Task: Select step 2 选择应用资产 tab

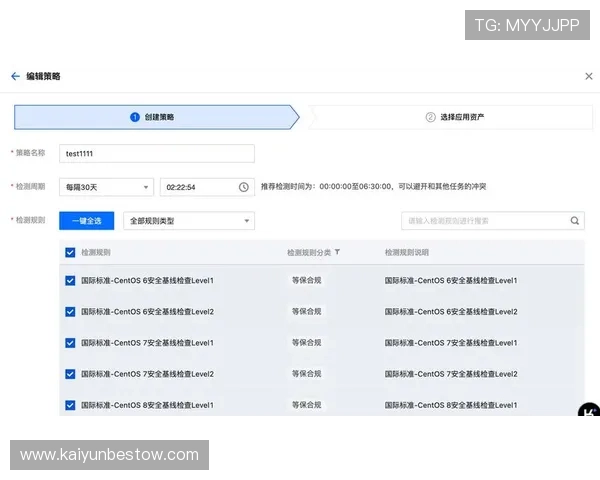Action: pos(450,117)
